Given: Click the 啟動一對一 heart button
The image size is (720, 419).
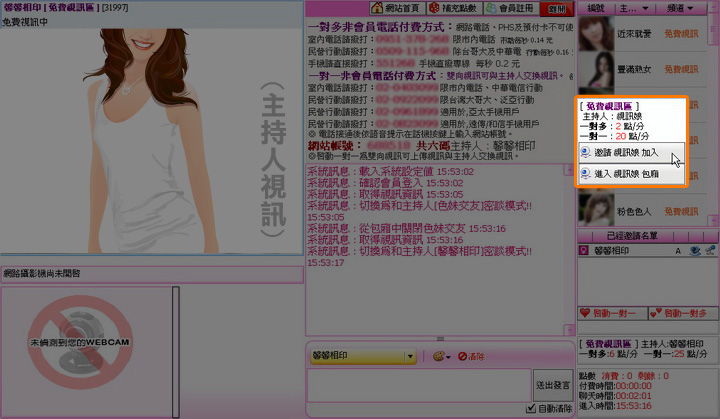Looking at the screenshot, I should (x=611, y=313).
